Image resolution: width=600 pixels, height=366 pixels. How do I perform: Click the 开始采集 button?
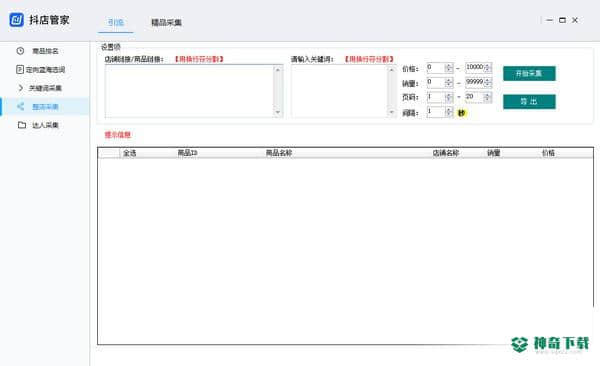click(529, 74)
